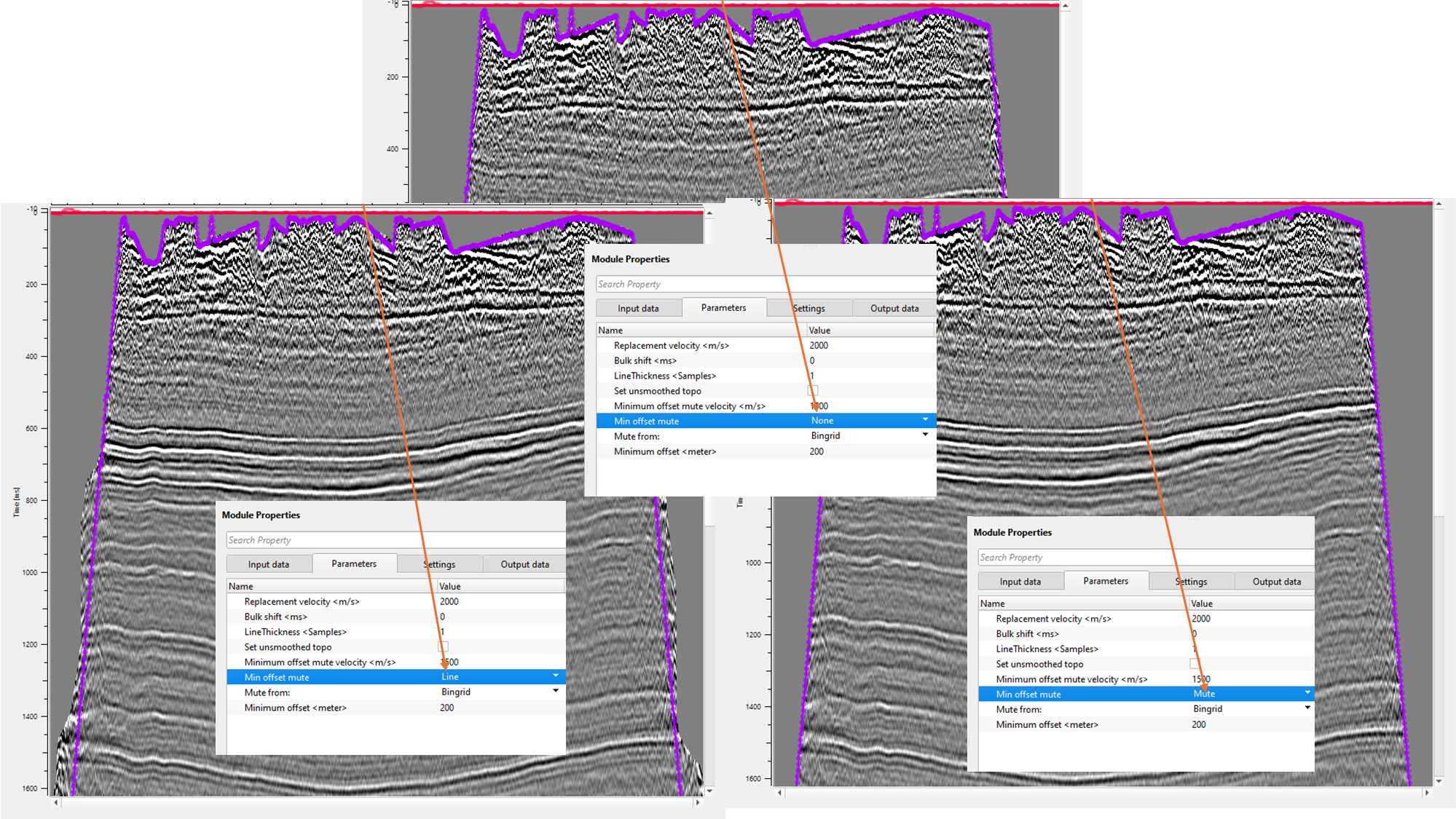Click scroll-down arrow of left seismic section

point(709,791)
